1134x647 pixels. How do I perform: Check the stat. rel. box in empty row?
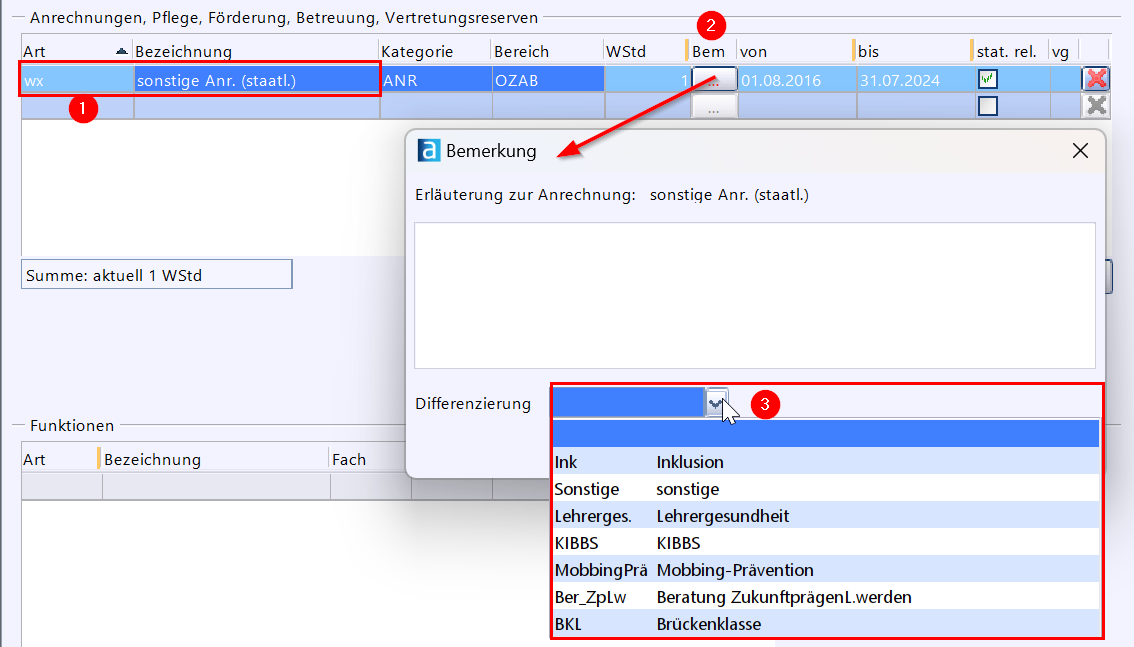tap(988, 106)
